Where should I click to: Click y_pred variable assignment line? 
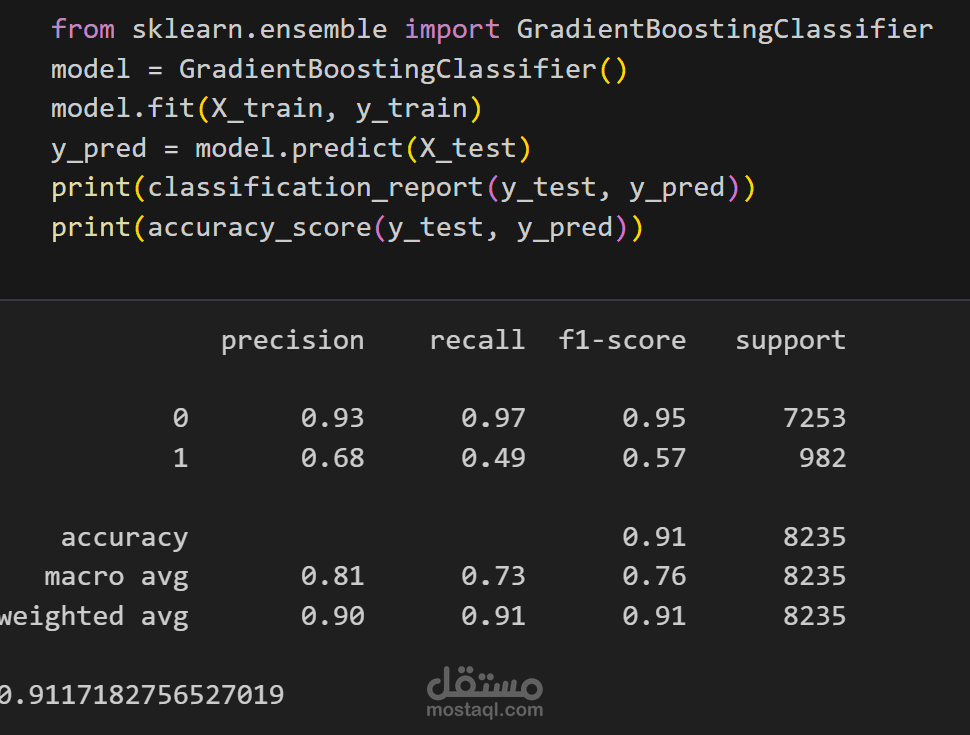click(291, 149)
